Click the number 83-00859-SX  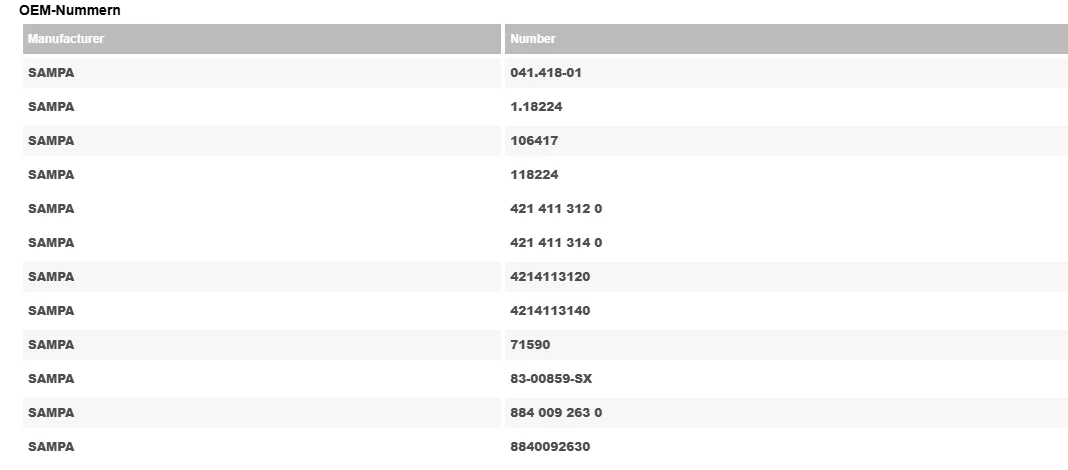[551, 379]
